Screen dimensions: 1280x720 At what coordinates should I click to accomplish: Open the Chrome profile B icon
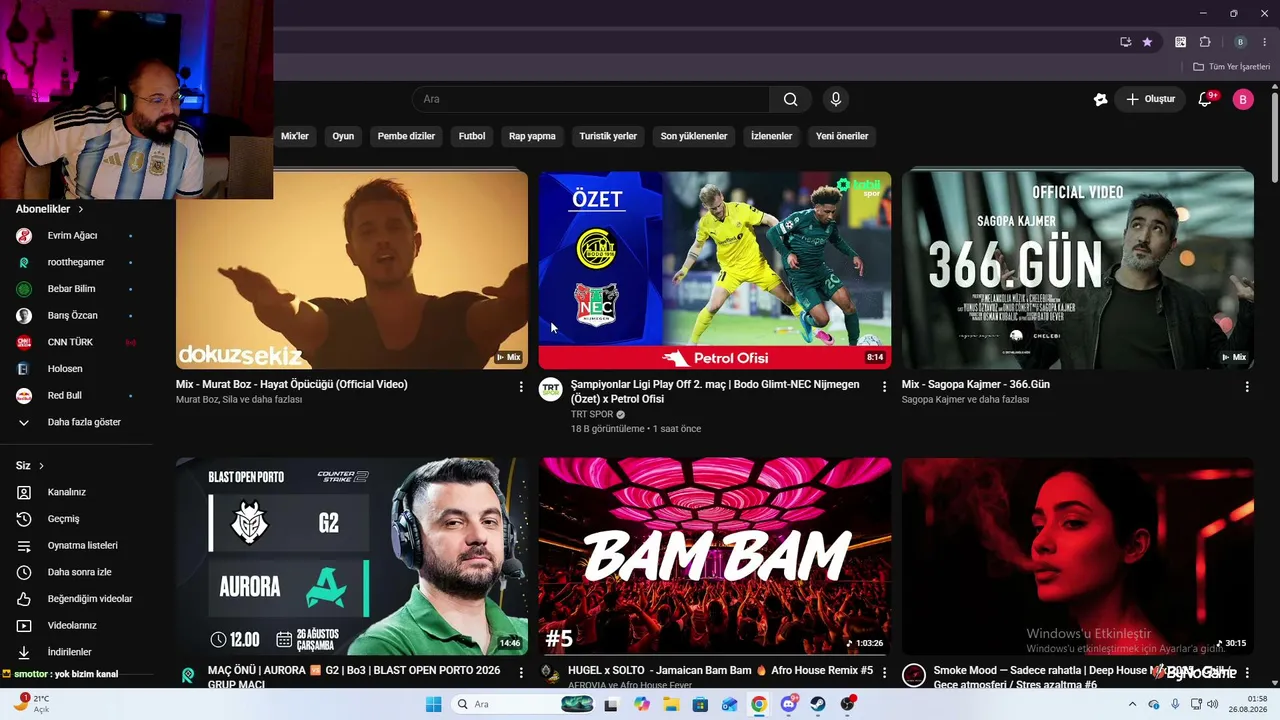coord(1241,42)
